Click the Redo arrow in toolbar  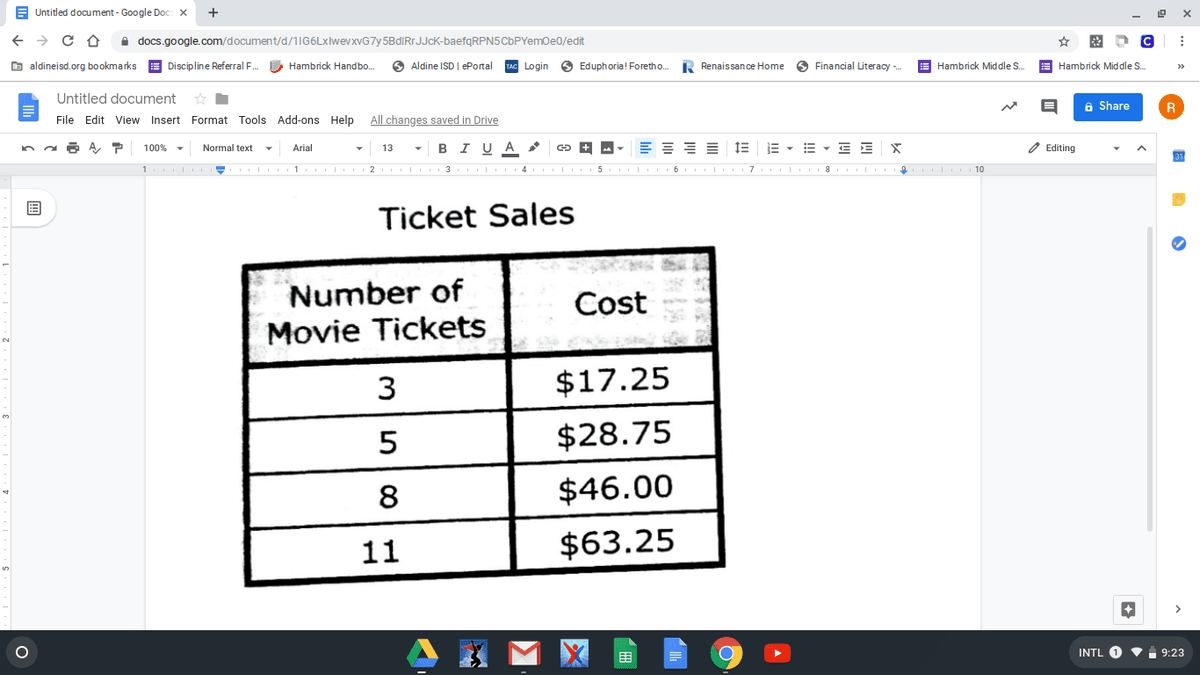click(51, 148)
